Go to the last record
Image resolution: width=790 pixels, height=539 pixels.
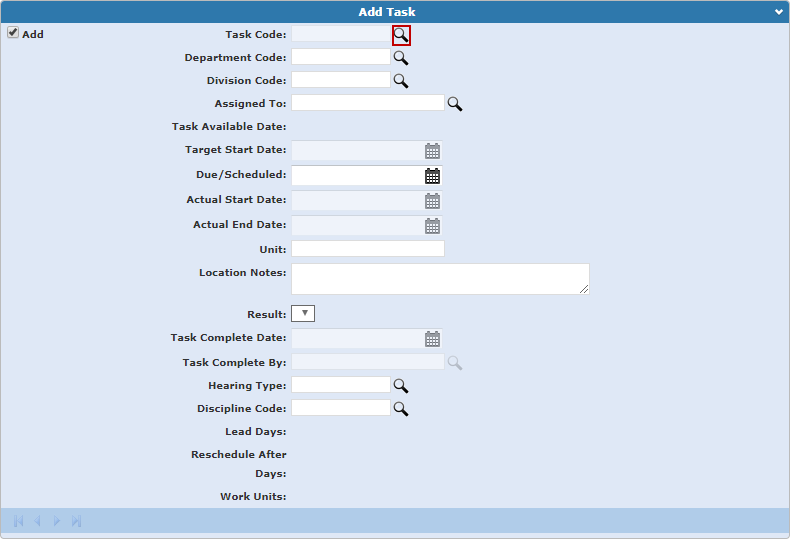pyautogui.click(x=76, y=521)
